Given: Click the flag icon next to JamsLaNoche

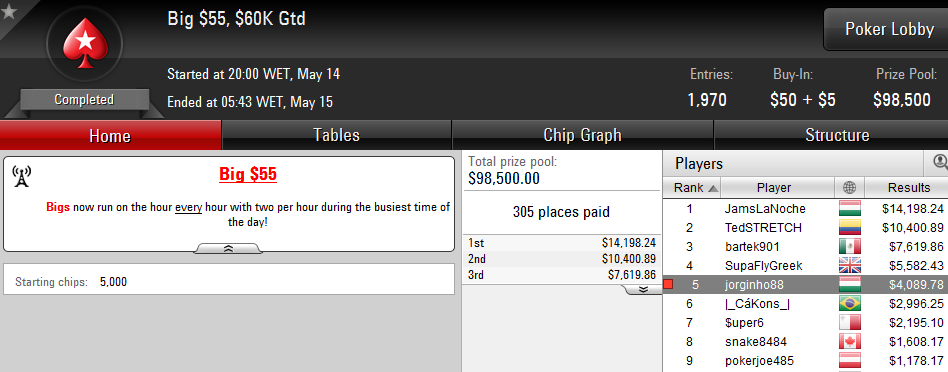Looking at the screenshot, I should [849, 209].
